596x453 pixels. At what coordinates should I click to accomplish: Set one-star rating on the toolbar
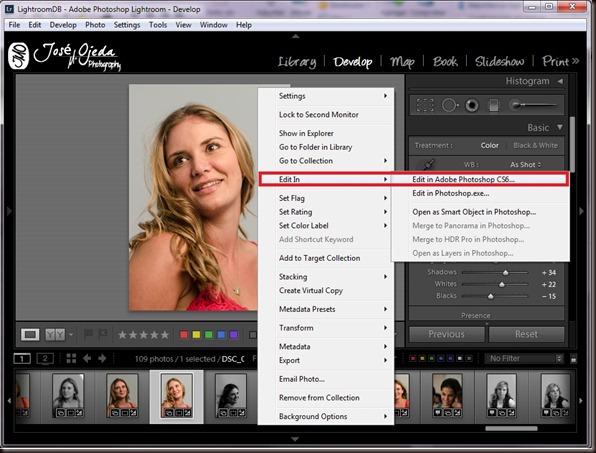pyautogui.click(x=122, y=335)
